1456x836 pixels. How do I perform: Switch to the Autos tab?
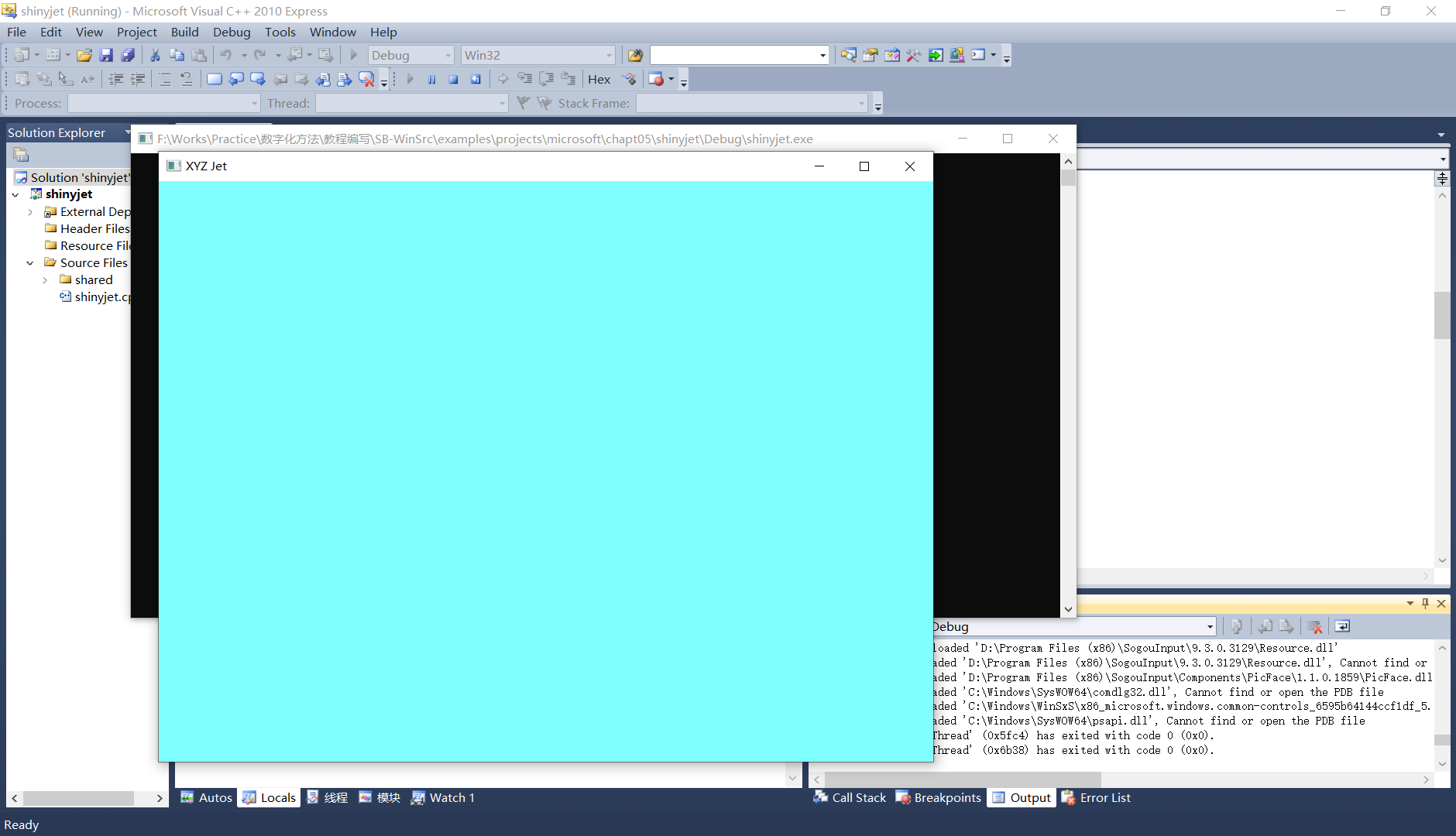(x=206, y=797)
